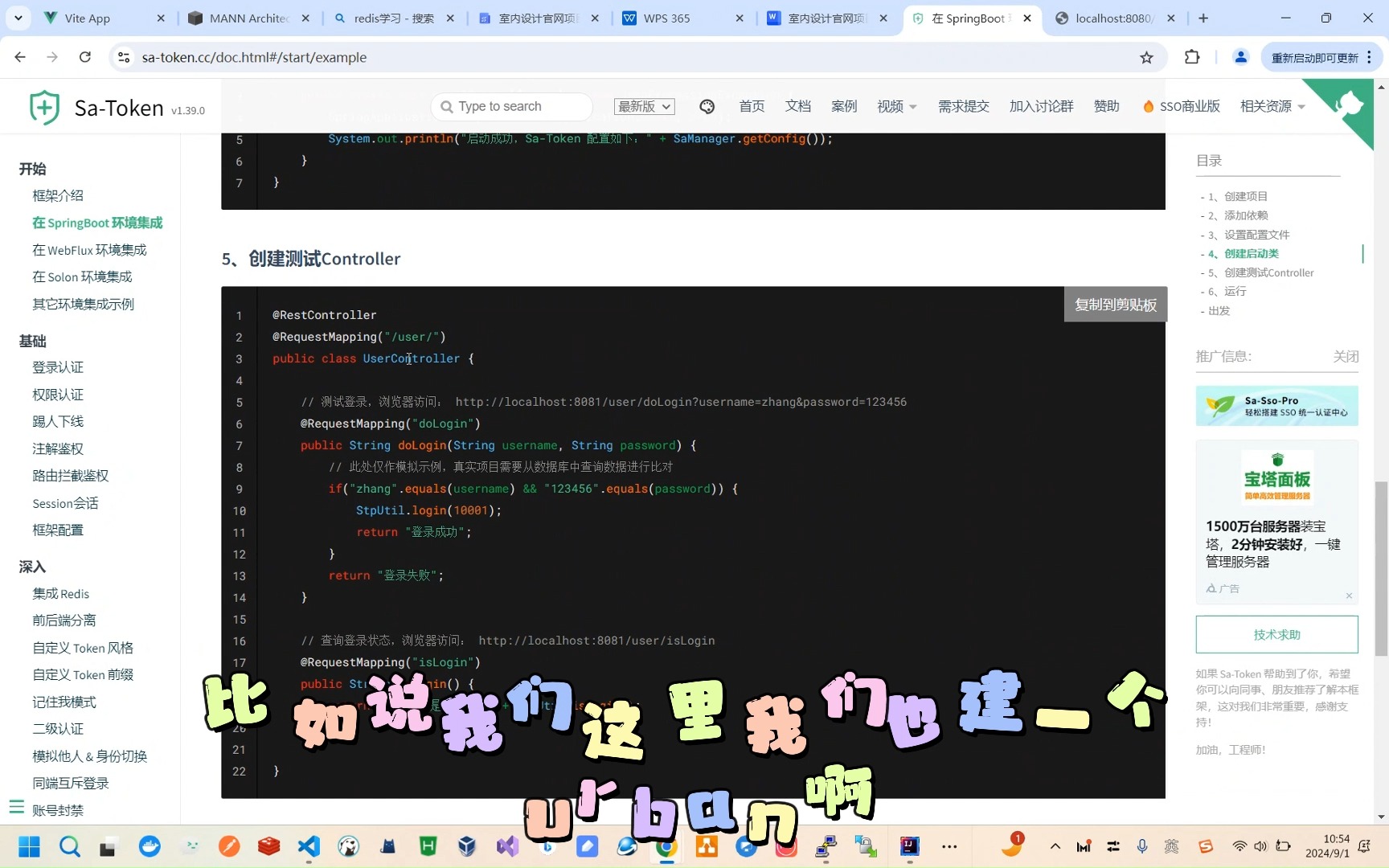
Task: Open Wi-Fi network settings in the tray
Action: [1239, 846]
